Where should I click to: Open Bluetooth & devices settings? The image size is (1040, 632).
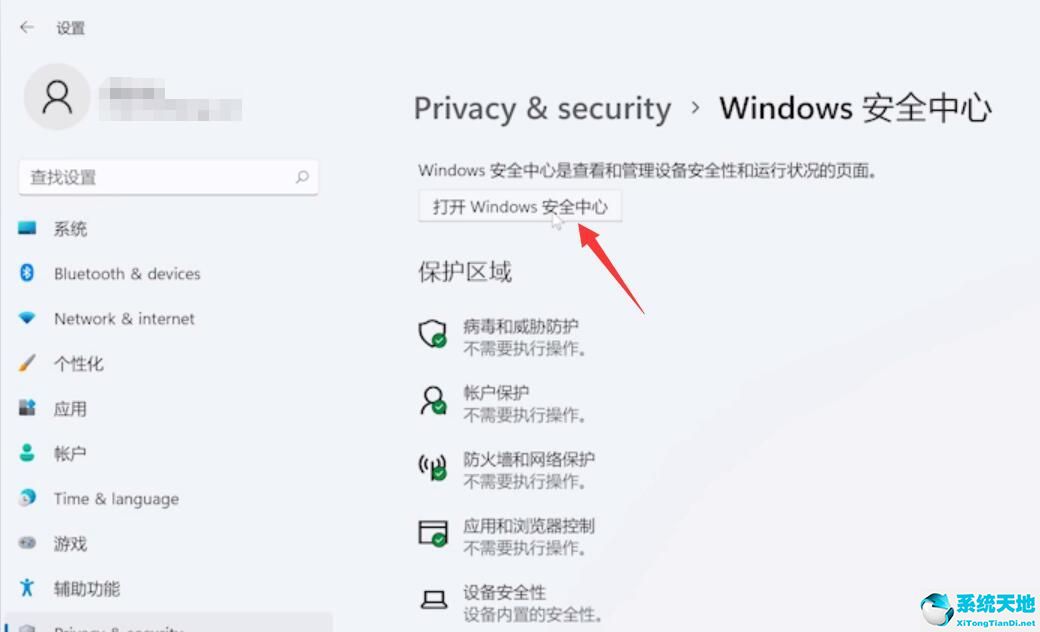point(27,273)
